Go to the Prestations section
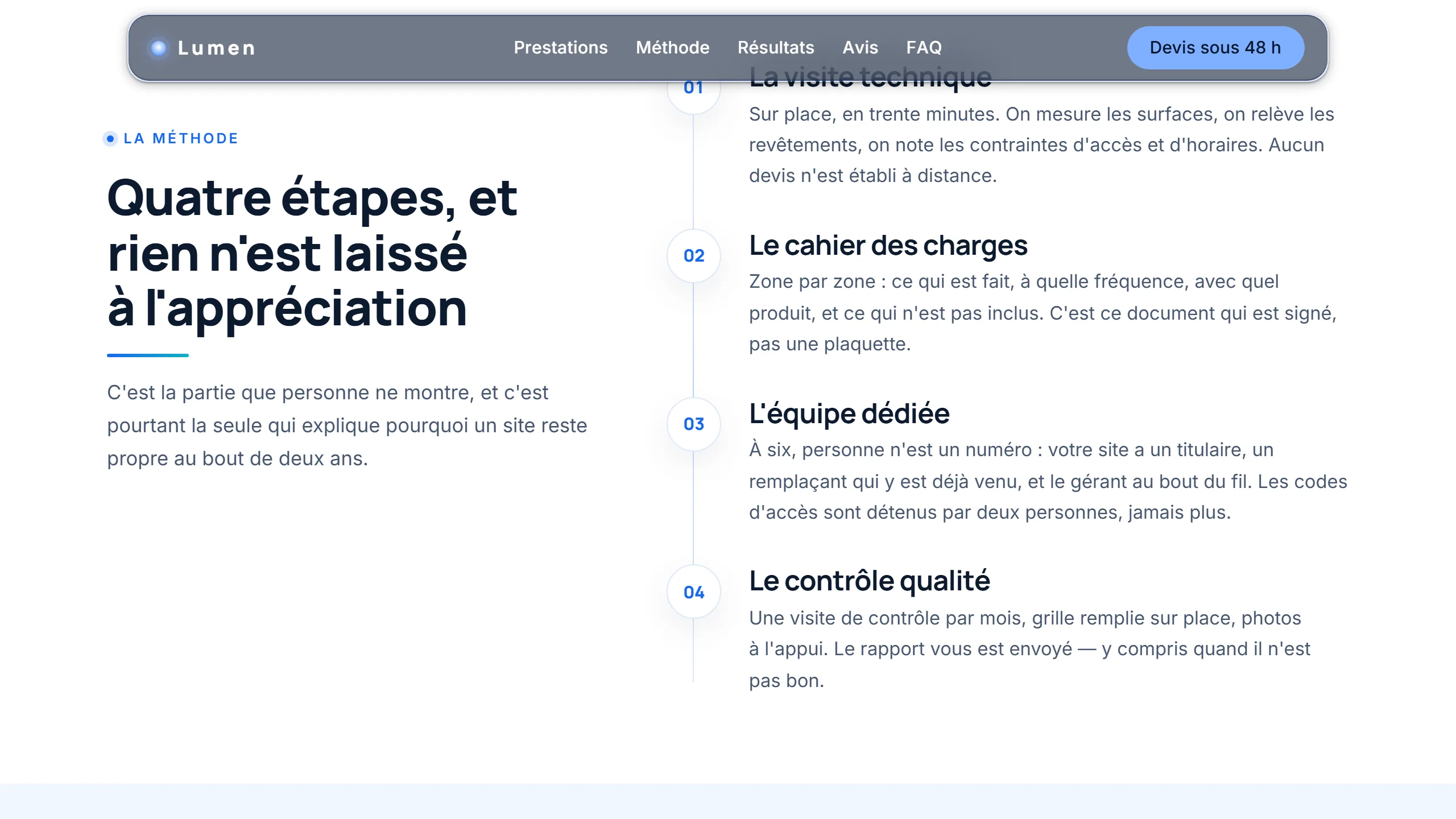Screen dimensions: 1456x819 560,47
